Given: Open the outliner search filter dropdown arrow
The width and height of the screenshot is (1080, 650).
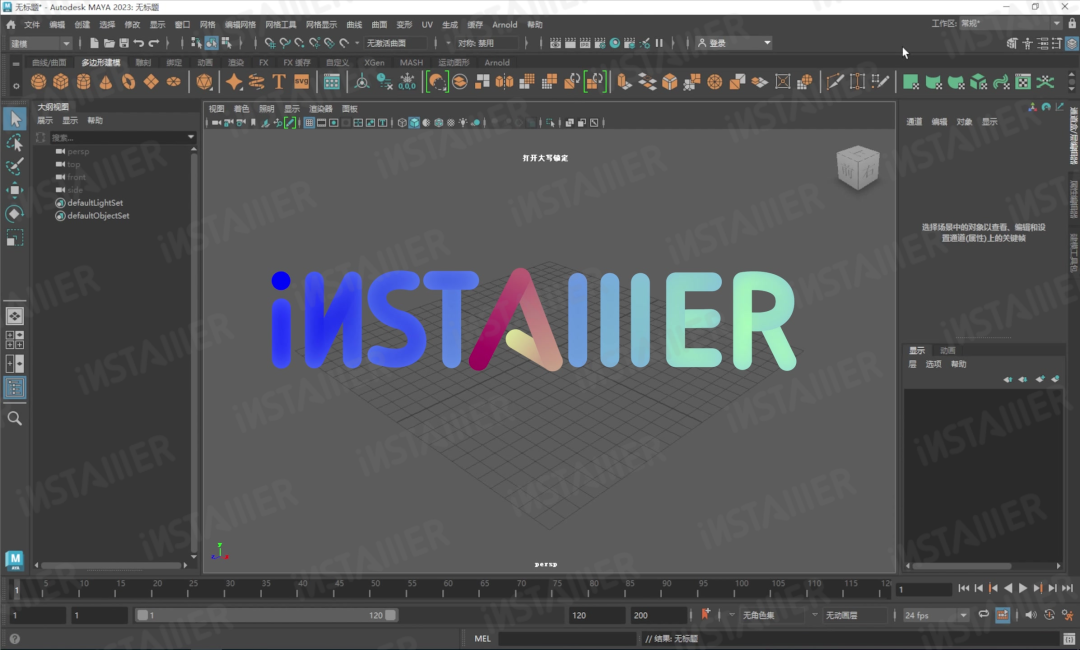Looking at the screenshot, I should [191, 137].
